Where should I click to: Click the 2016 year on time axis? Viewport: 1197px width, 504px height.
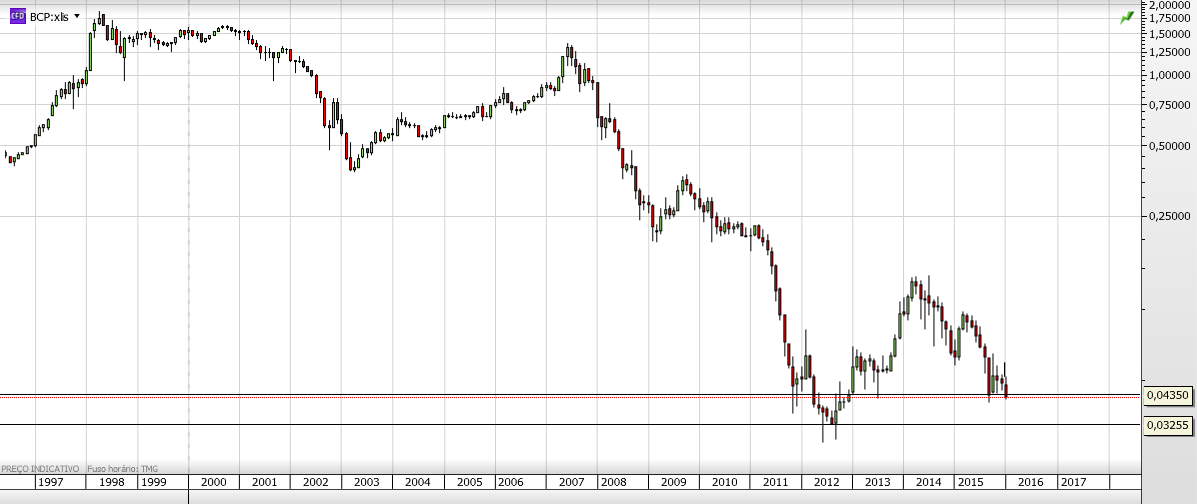click(x=1031, y=483)
